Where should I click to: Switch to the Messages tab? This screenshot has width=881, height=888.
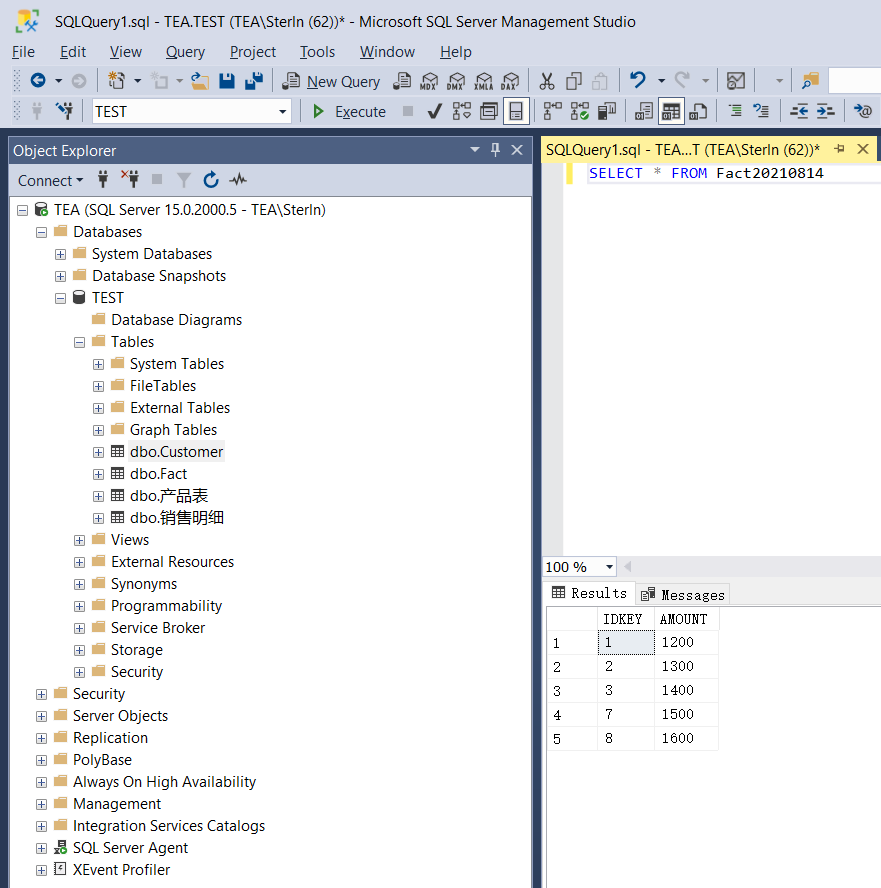[x=683, y=595]
